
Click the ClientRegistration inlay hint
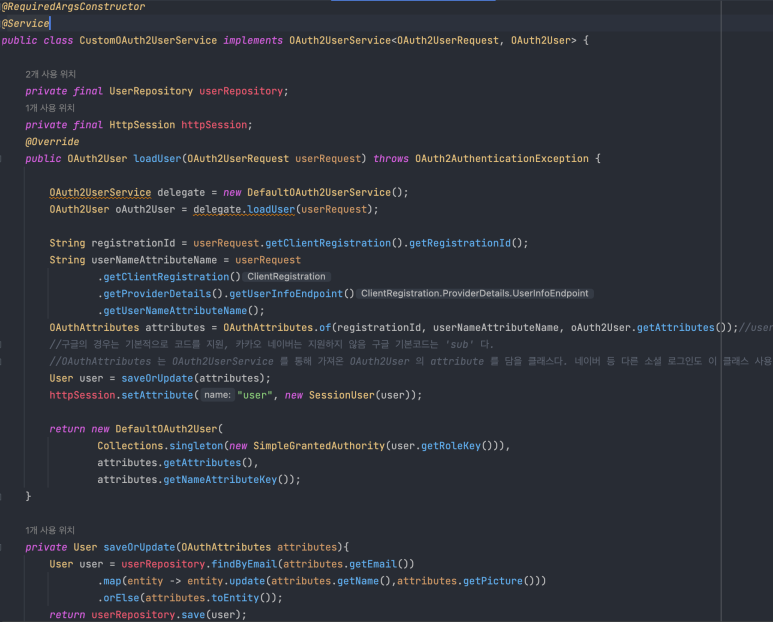tap(286, 276)
